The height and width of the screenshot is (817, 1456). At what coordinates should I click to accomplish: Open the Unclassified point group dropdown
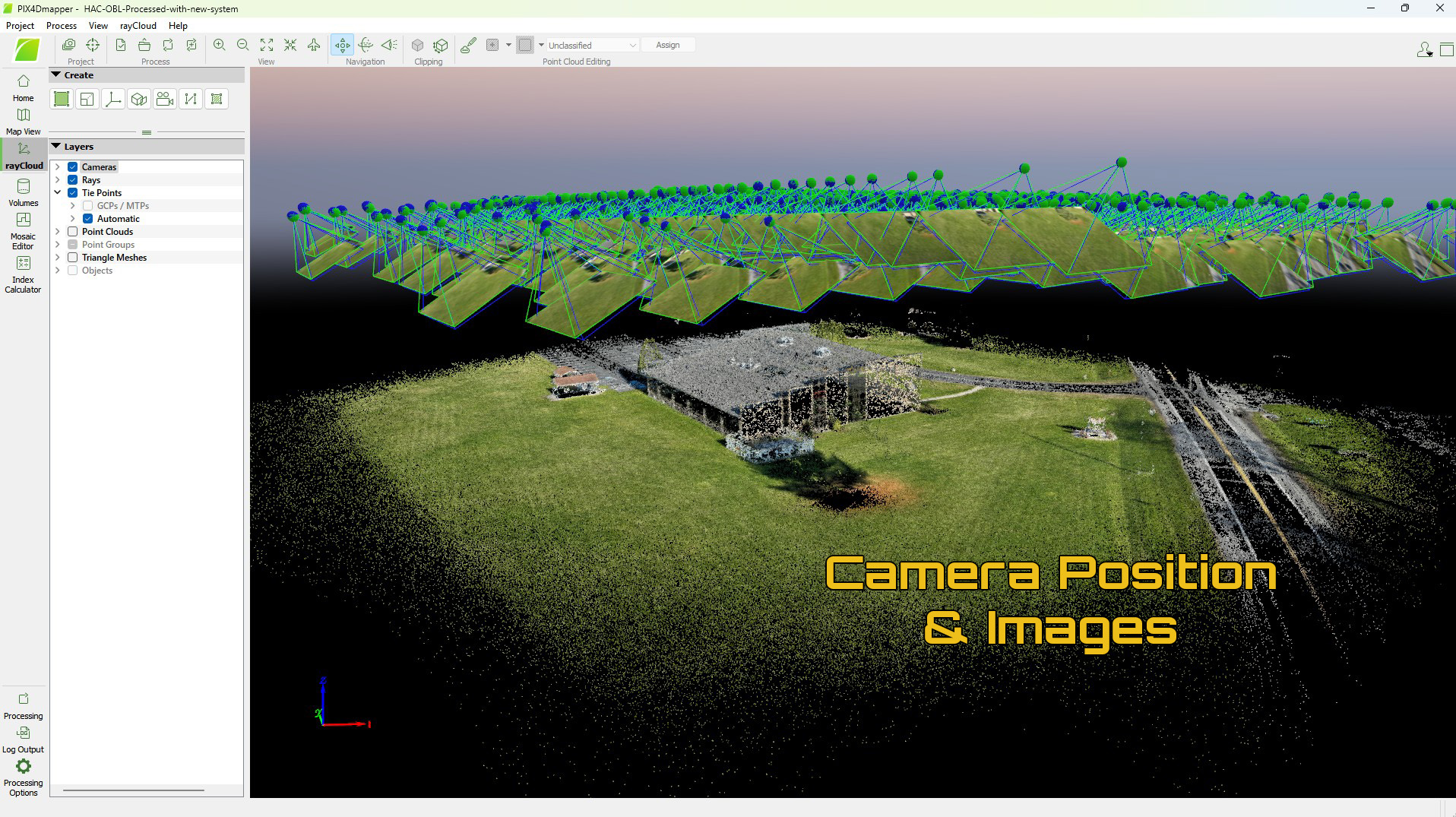[592, 46]
